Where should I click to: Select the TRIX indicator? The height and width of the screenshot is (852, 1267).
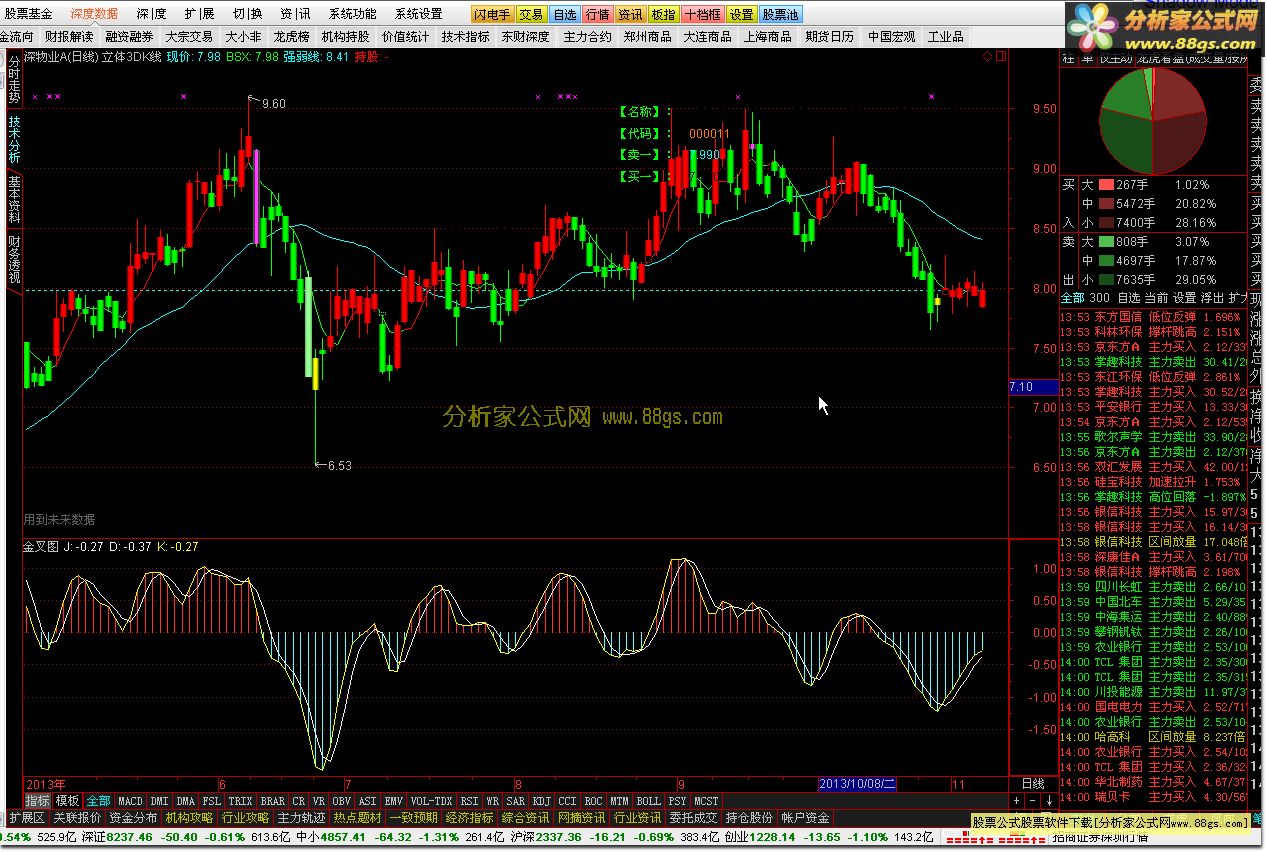(240, 801)
